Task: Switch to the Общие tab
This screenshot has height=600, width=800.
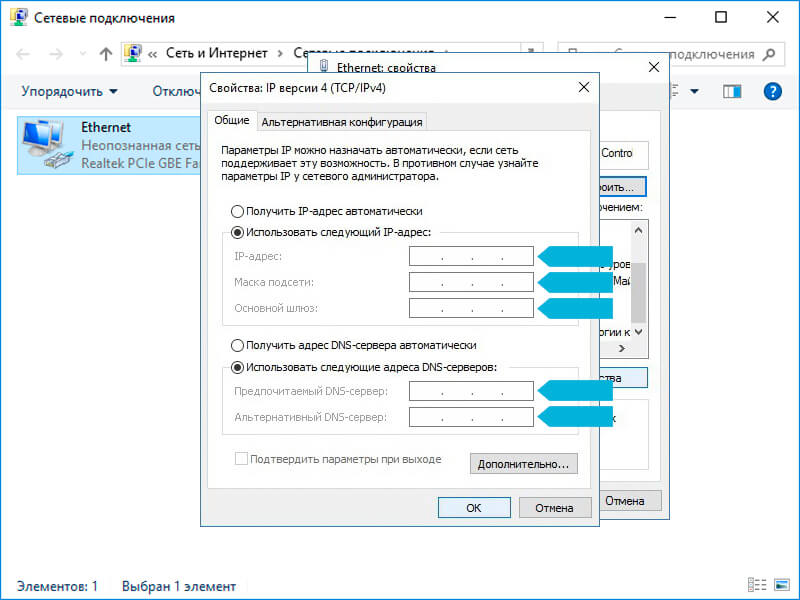Action: (232, 120)
